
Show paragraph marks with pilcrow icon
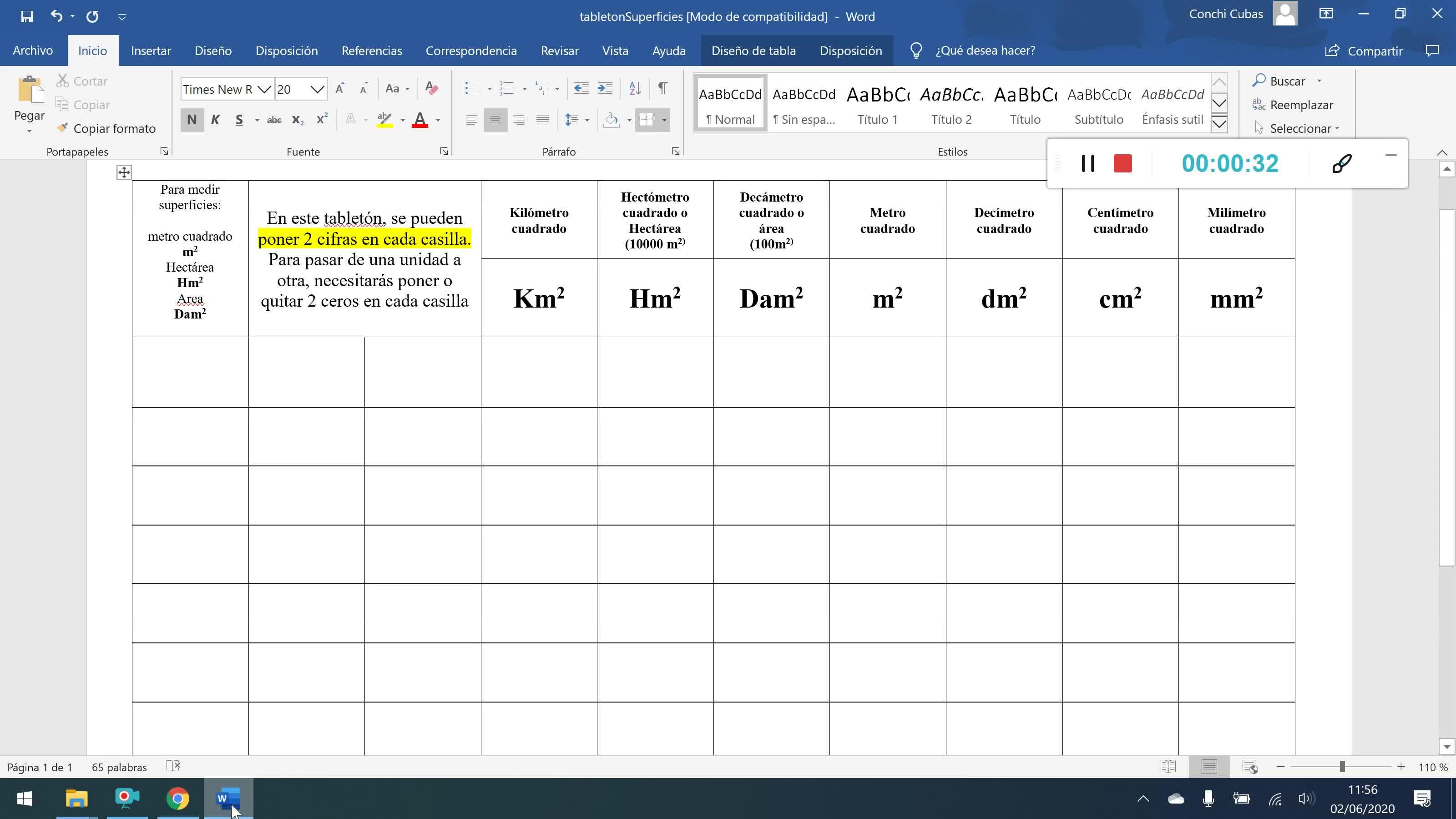(662, 88)
